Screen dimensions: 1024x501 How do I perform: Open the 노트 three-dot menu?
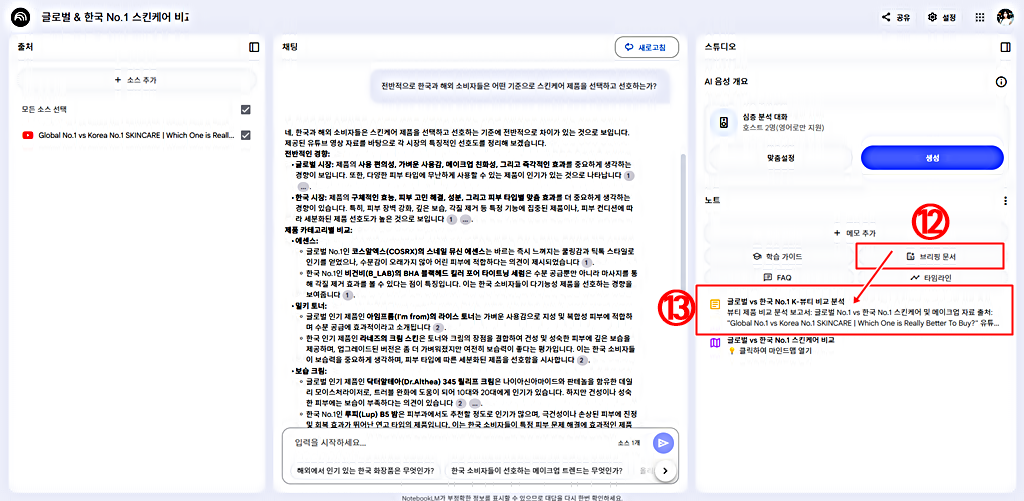[x=1005, y=201]
